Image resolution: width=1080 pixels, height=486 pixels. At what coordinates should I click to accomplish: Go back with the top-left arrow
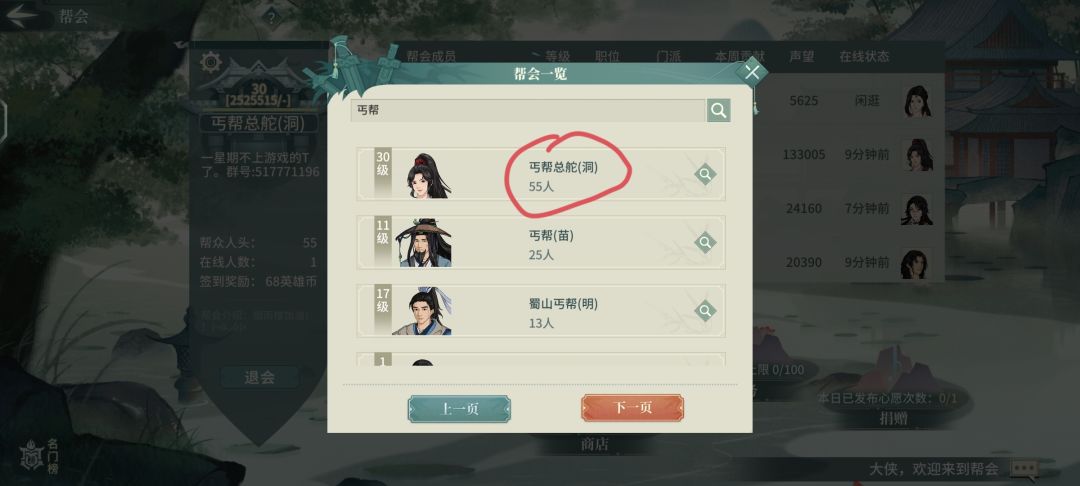(21, 16)
